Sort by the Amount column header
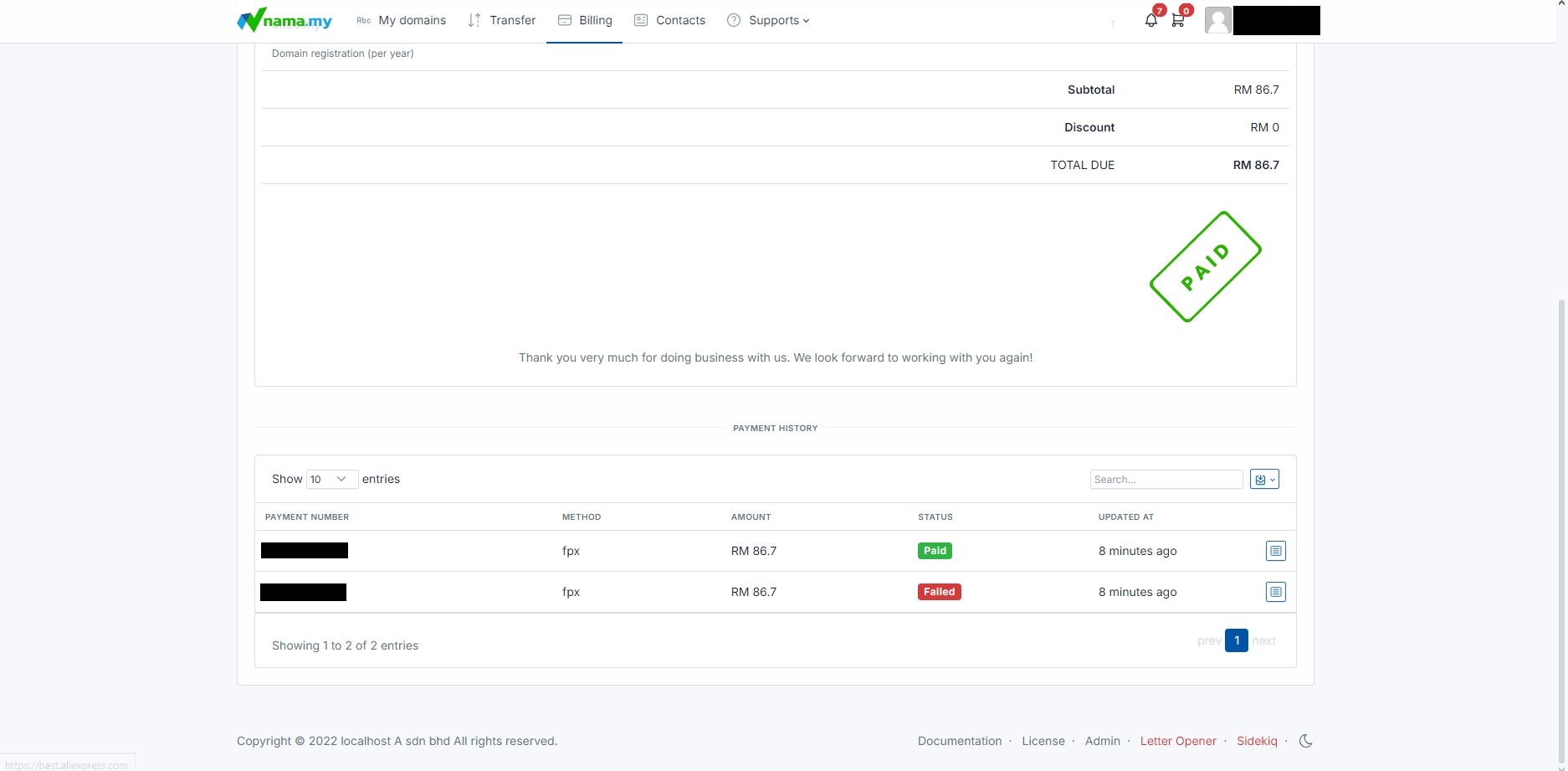Screen dimensions: 1568x771 coord(751,517)
